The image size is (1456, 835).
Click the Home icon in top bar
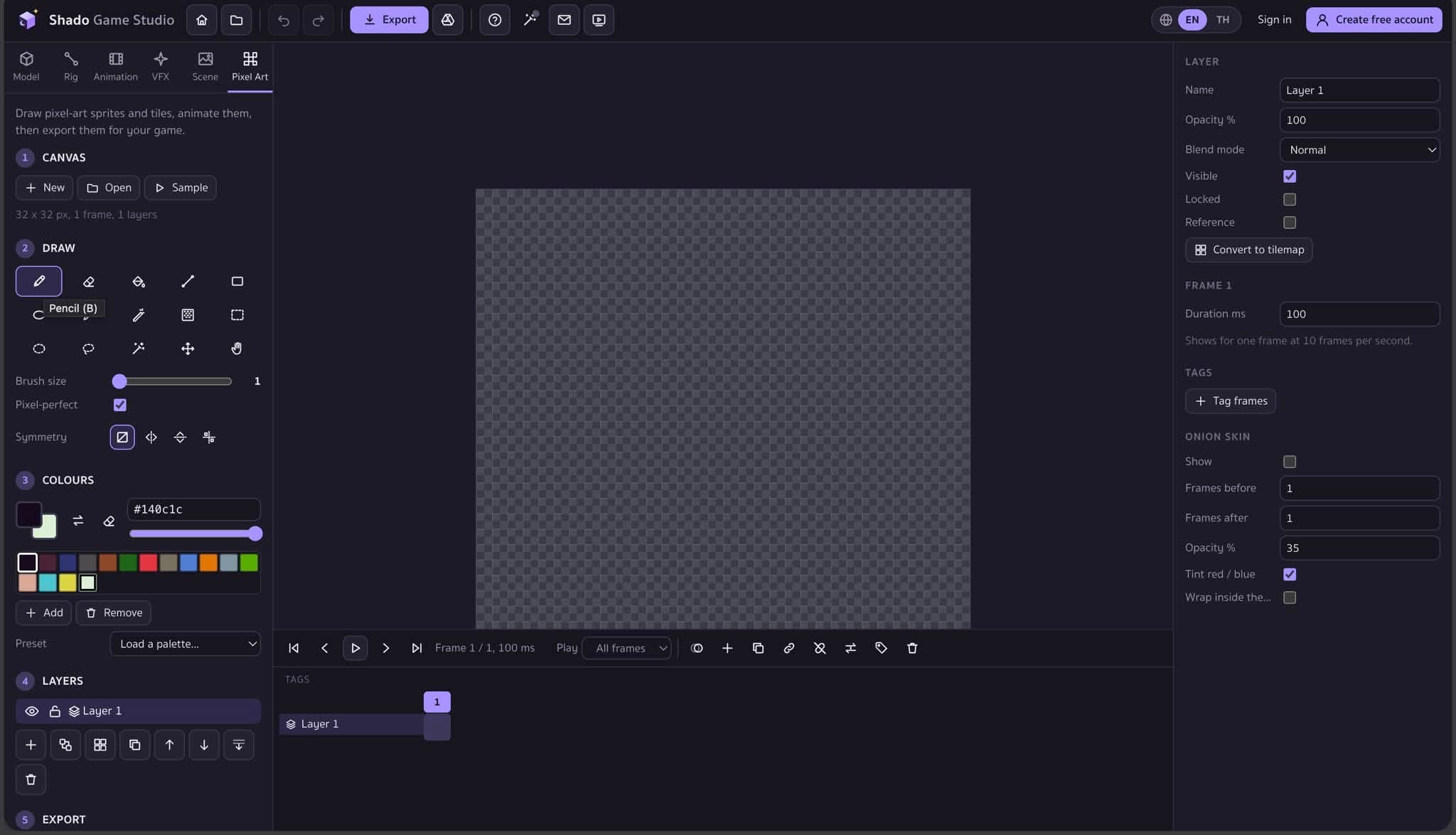pyautogui.click(x=202, y=20)
